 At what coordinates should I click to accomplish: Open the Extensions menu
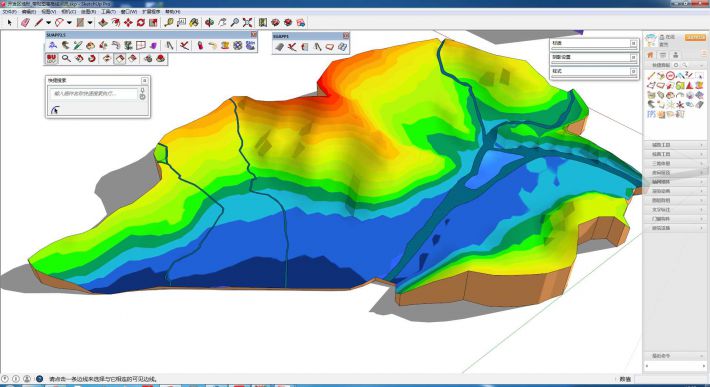[151, 11]
